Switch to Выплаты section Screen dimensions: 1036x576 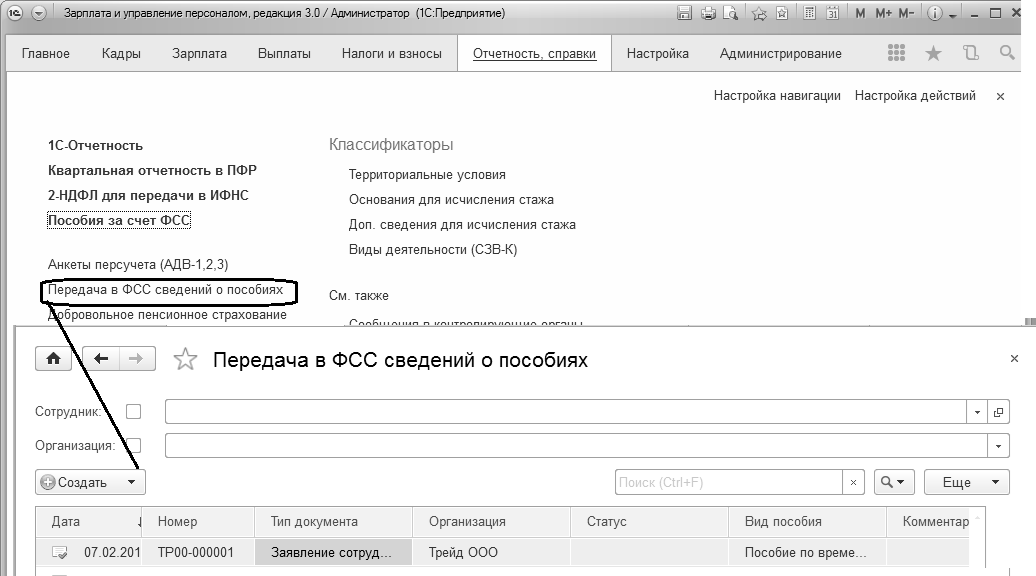[284, 54]
